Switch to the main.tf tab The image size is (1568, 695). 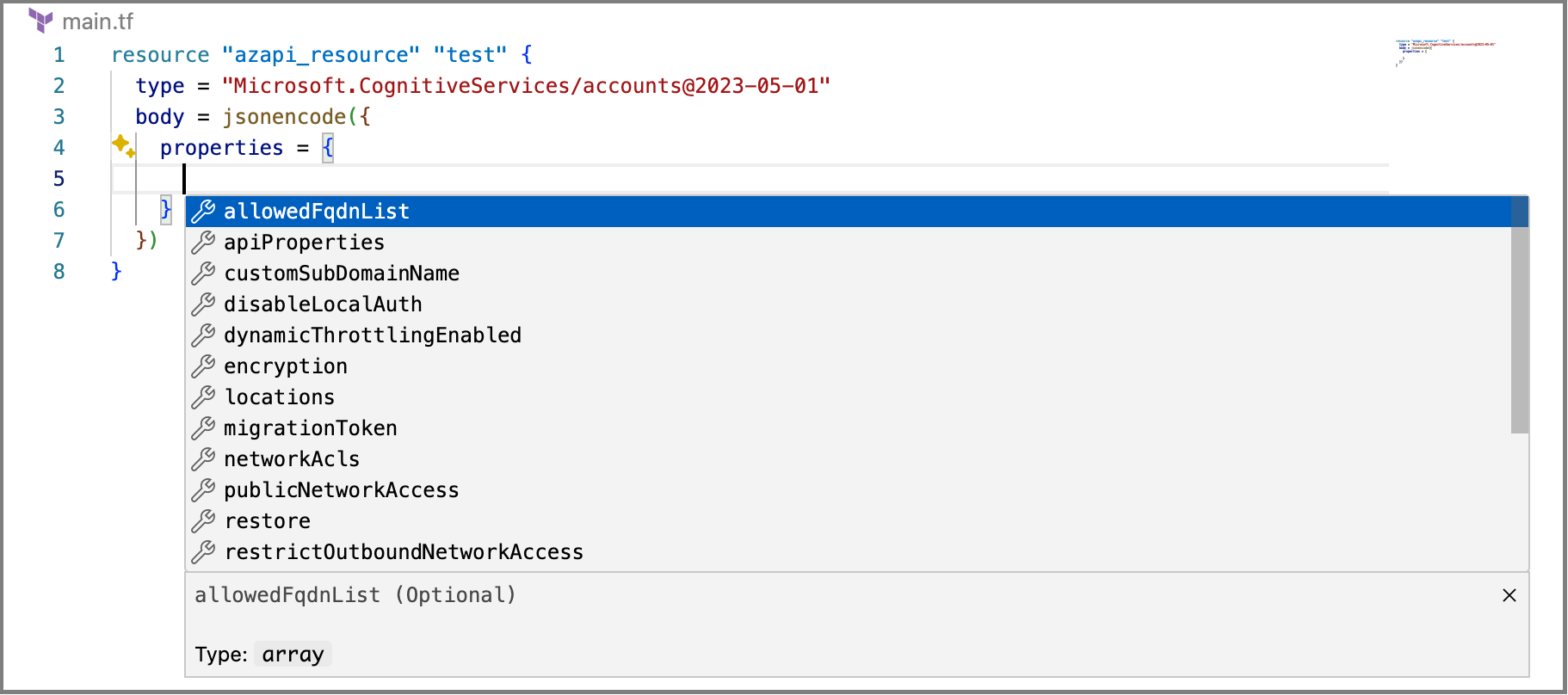click(x=99, y=21)
